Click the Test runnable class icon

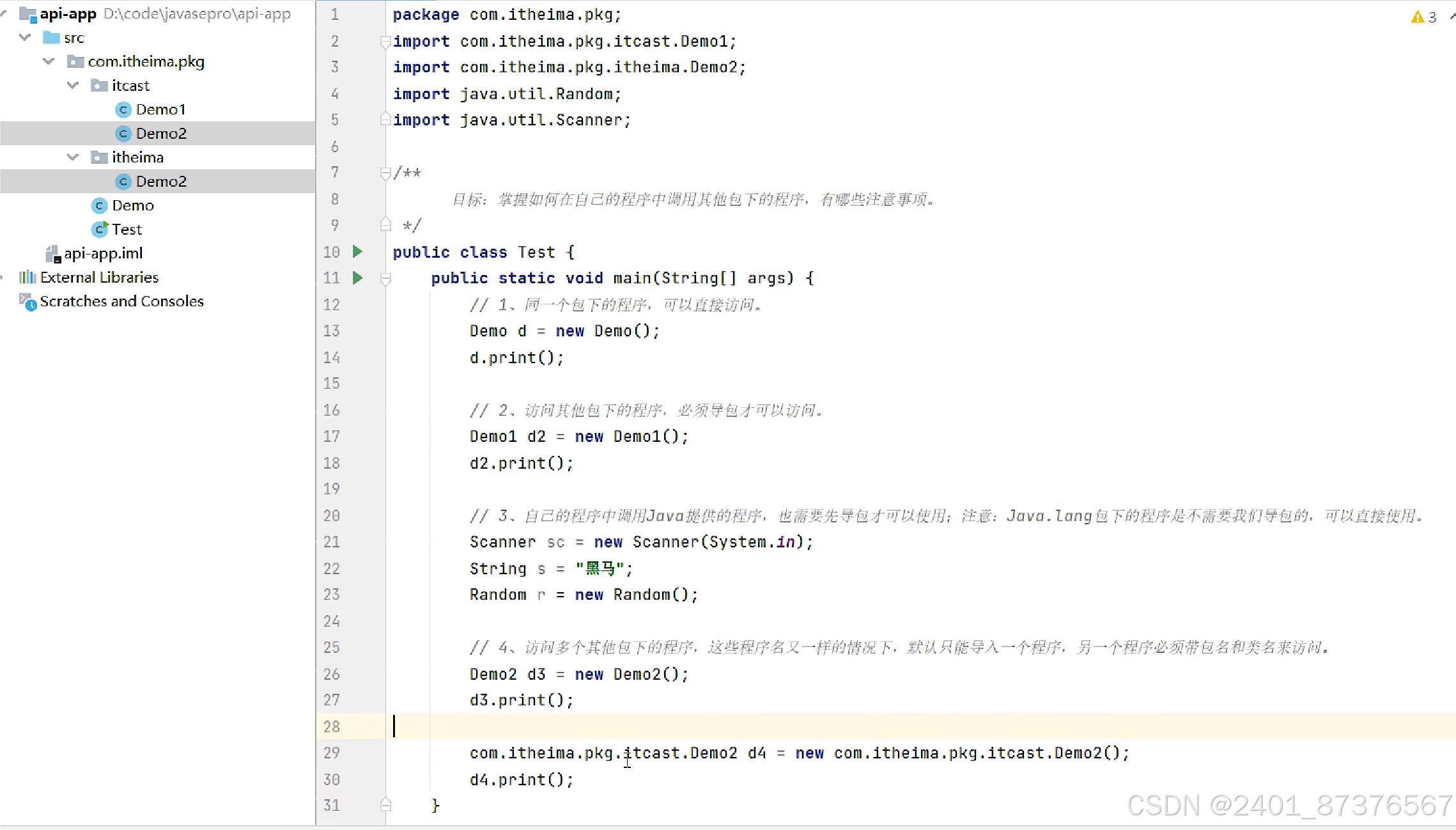click(100, 229)
